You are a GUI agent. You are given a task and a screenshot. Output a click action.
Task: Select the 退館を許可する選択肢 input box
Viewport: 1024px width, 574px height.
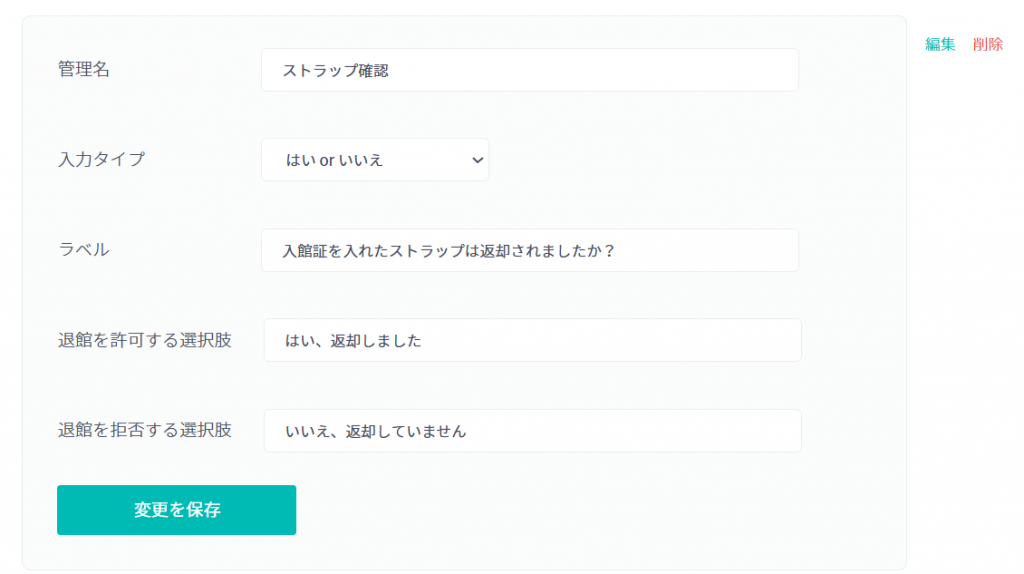click(x=532, y=340)
